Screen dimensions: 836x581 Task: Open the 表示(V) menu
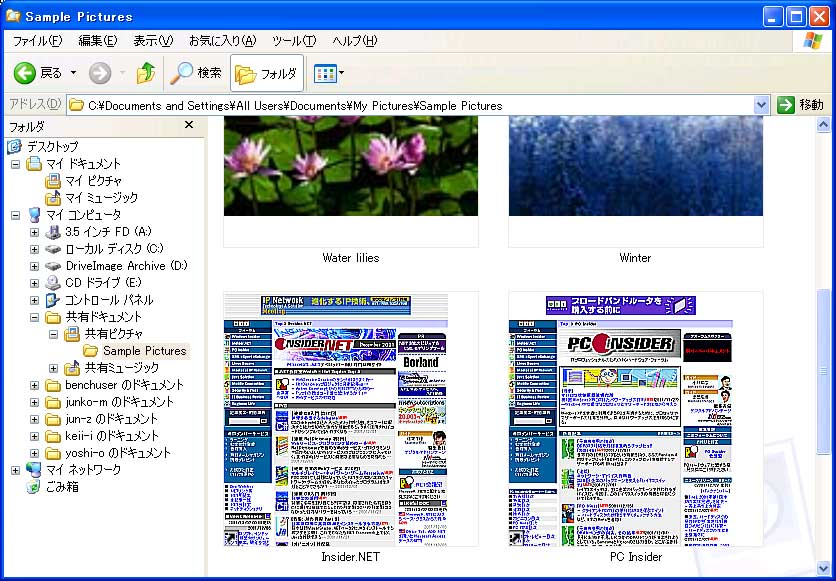153,41
